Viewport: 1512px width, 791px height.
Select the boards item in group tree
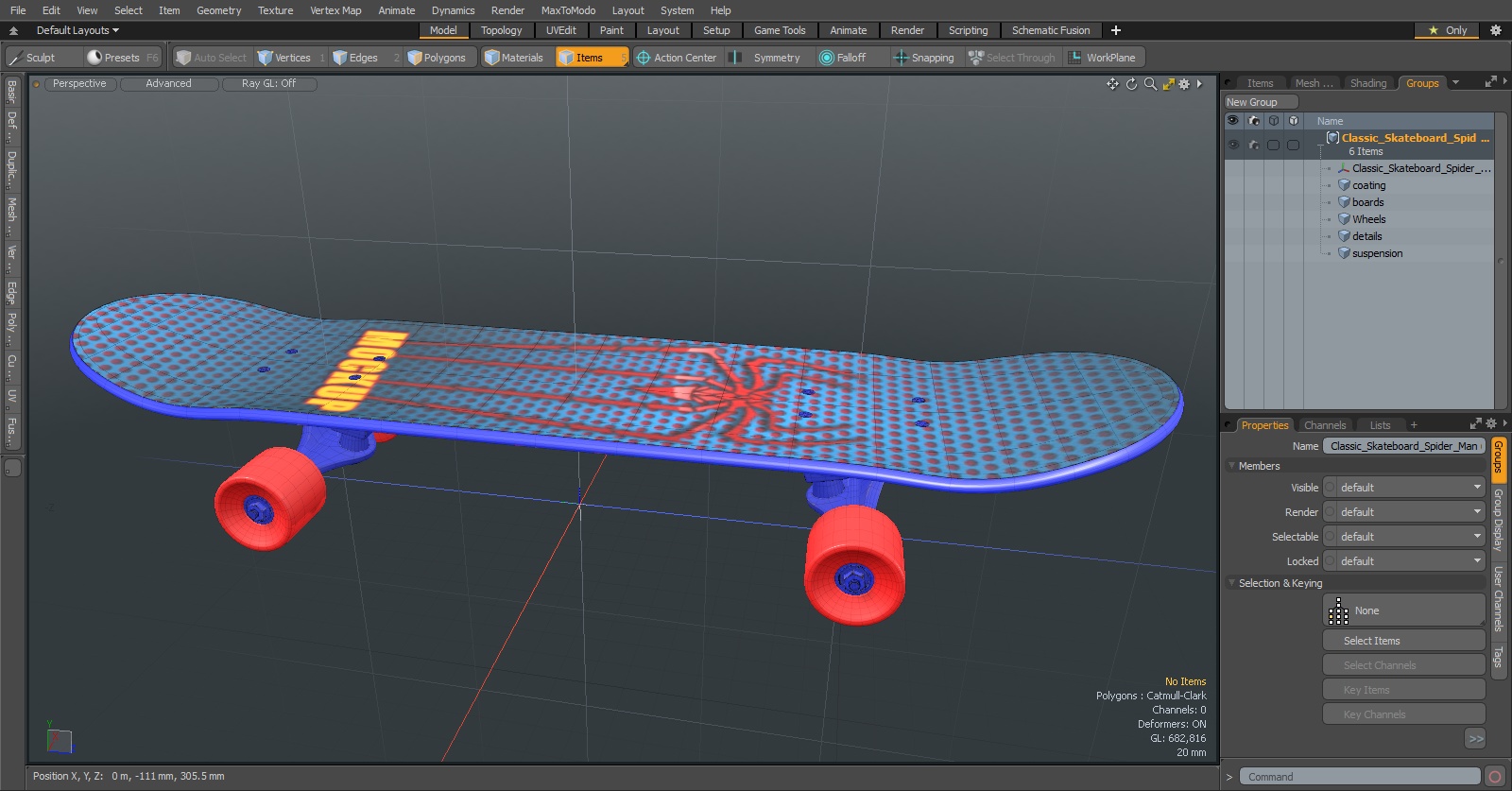click(1367, 202)
